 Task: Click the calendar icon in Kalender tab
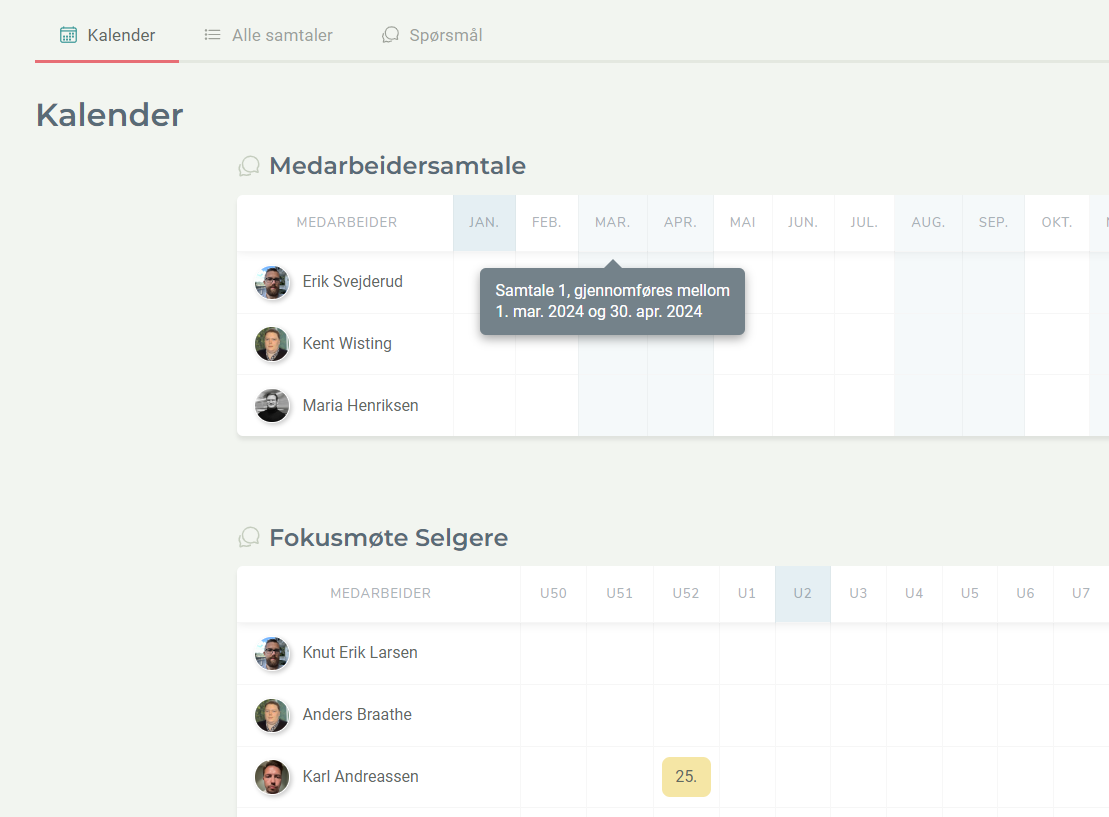[x=69, y=35]
